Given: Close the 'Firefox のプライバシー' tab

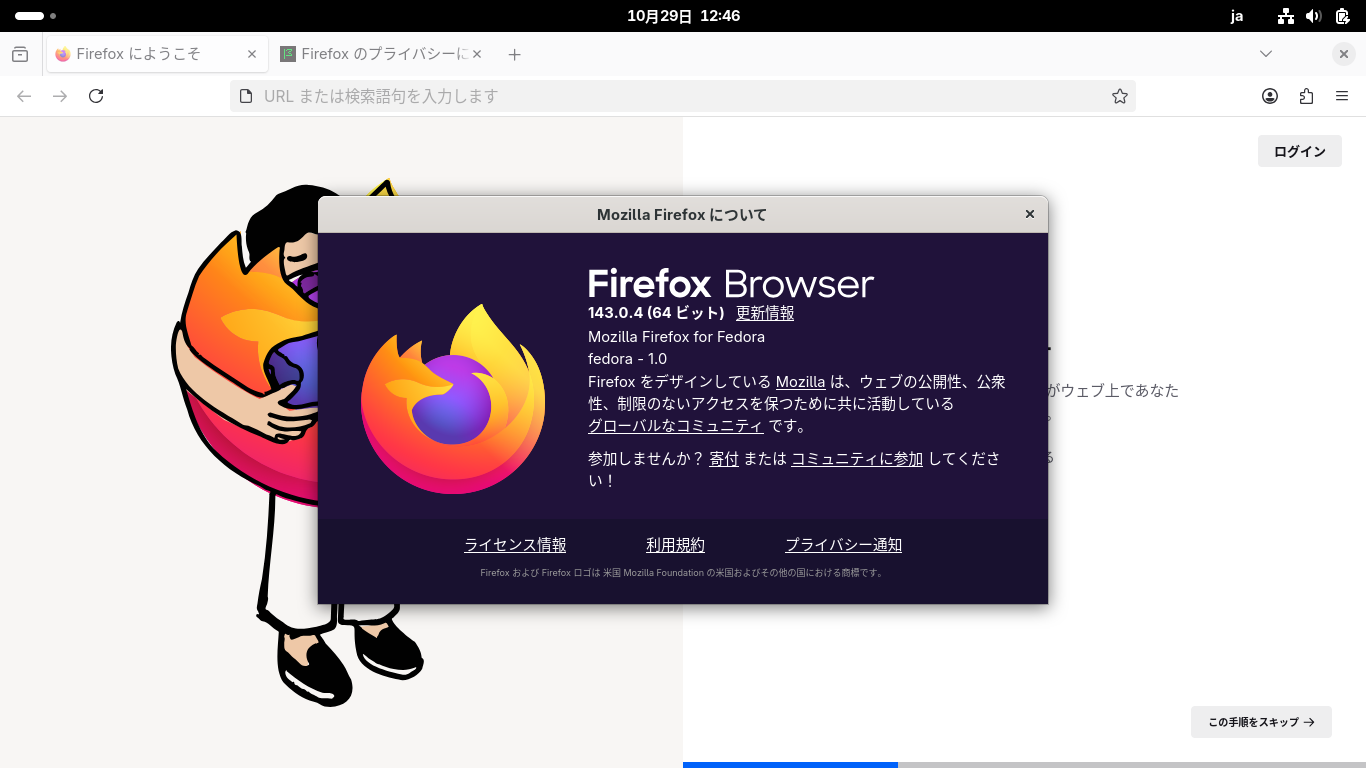Looking at the screenshot, I should pos(477,54).
